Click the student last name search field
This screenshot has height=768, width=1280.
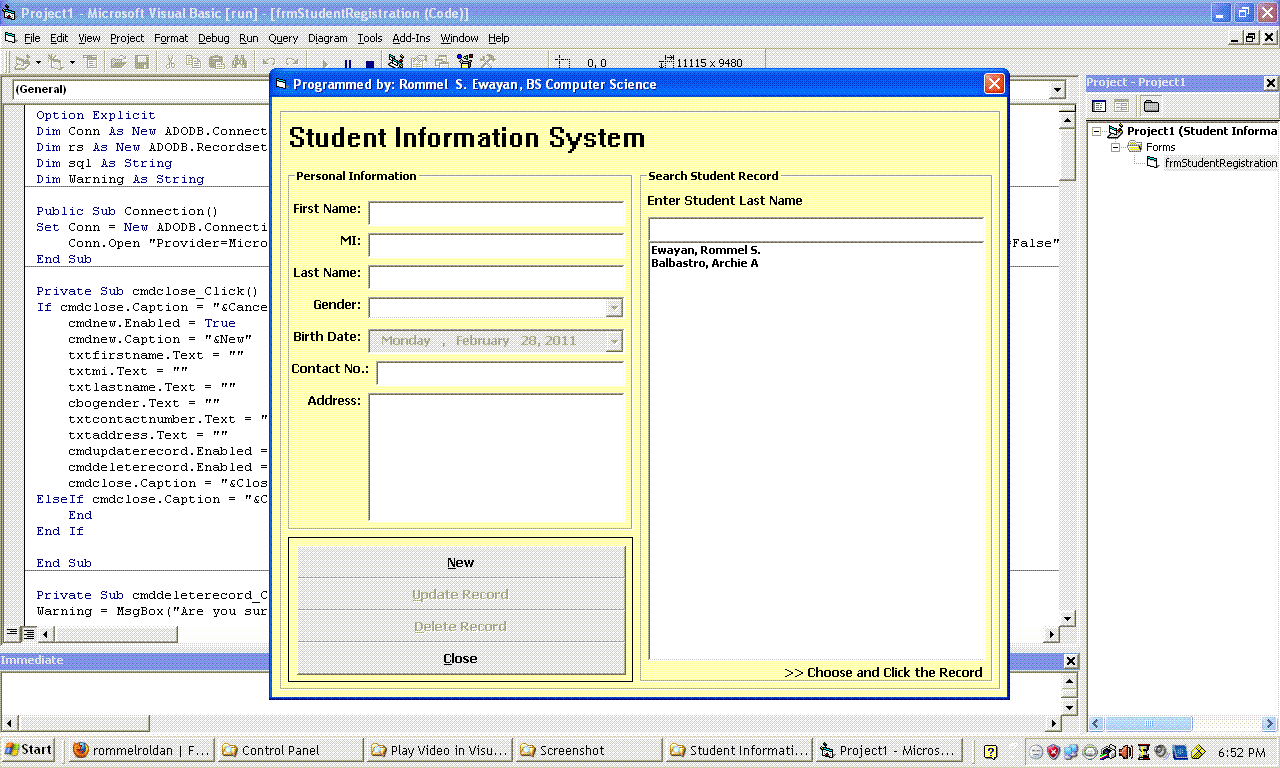(817, 230)
